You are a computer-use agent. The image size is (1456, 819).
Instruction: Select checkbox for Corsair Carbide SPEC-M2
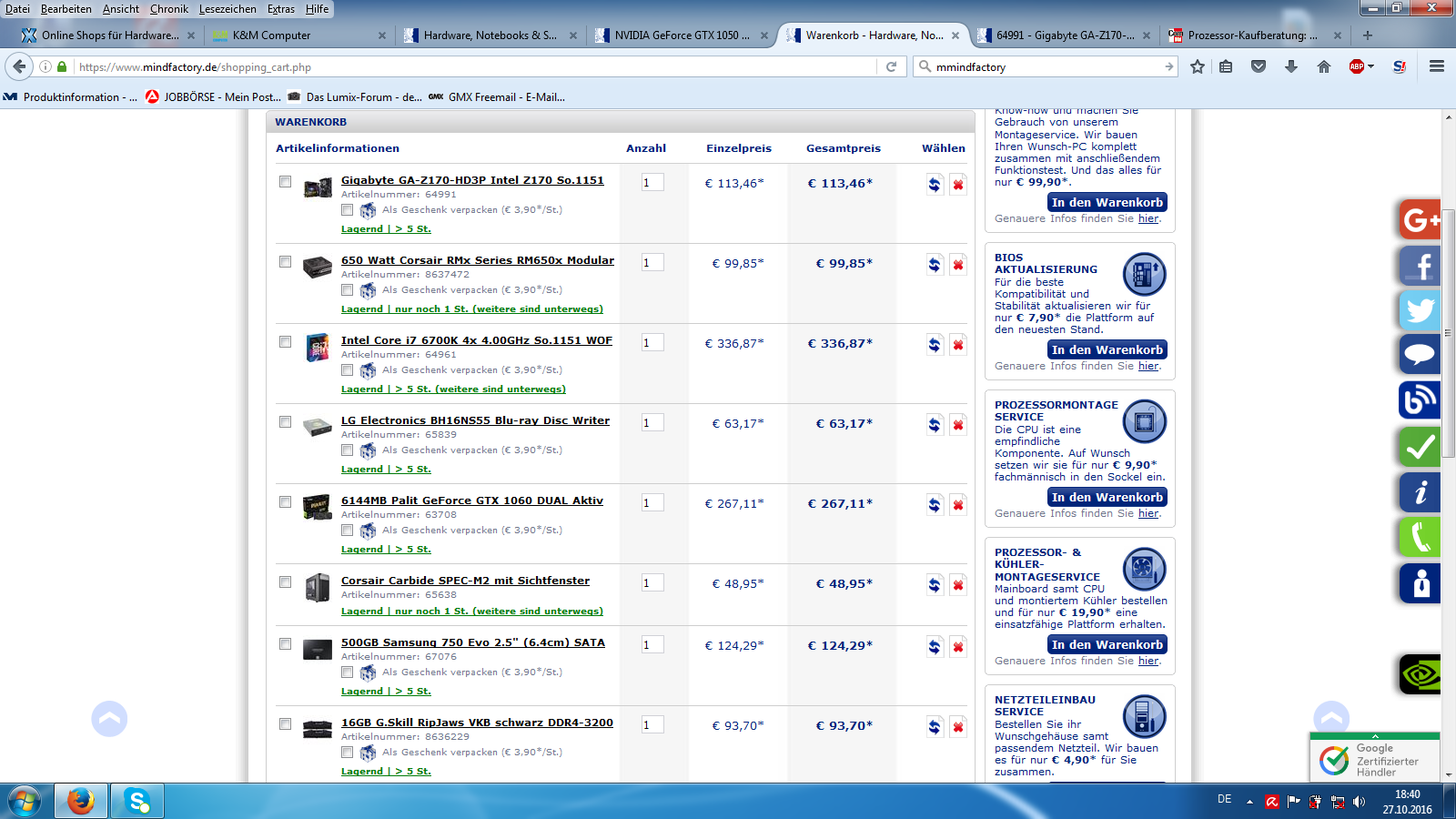pos(285,582)
